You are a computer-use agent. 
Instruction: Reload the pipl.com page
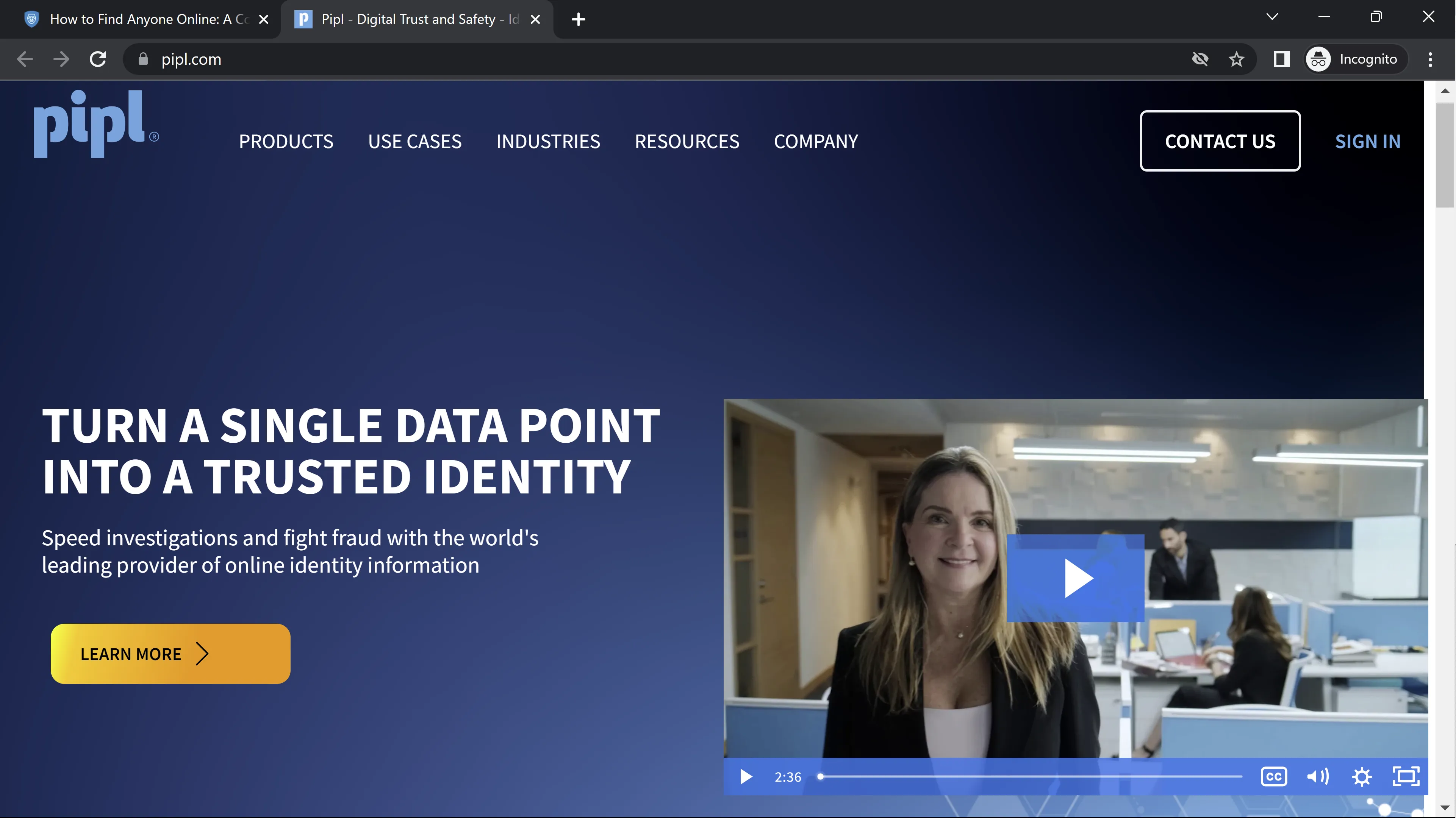click(x=98, y=59)
